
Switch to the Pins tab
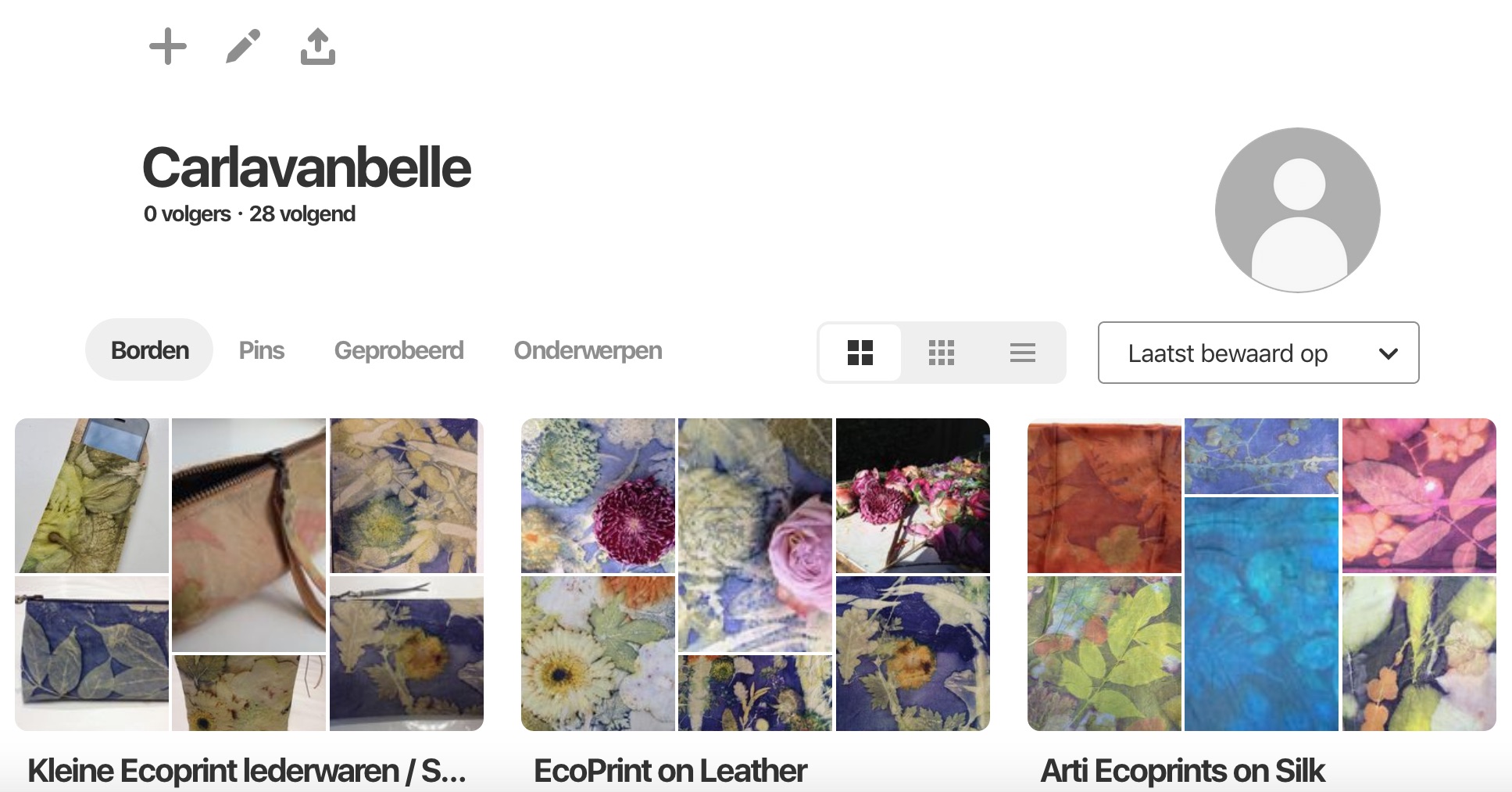[x=262, y=350]
